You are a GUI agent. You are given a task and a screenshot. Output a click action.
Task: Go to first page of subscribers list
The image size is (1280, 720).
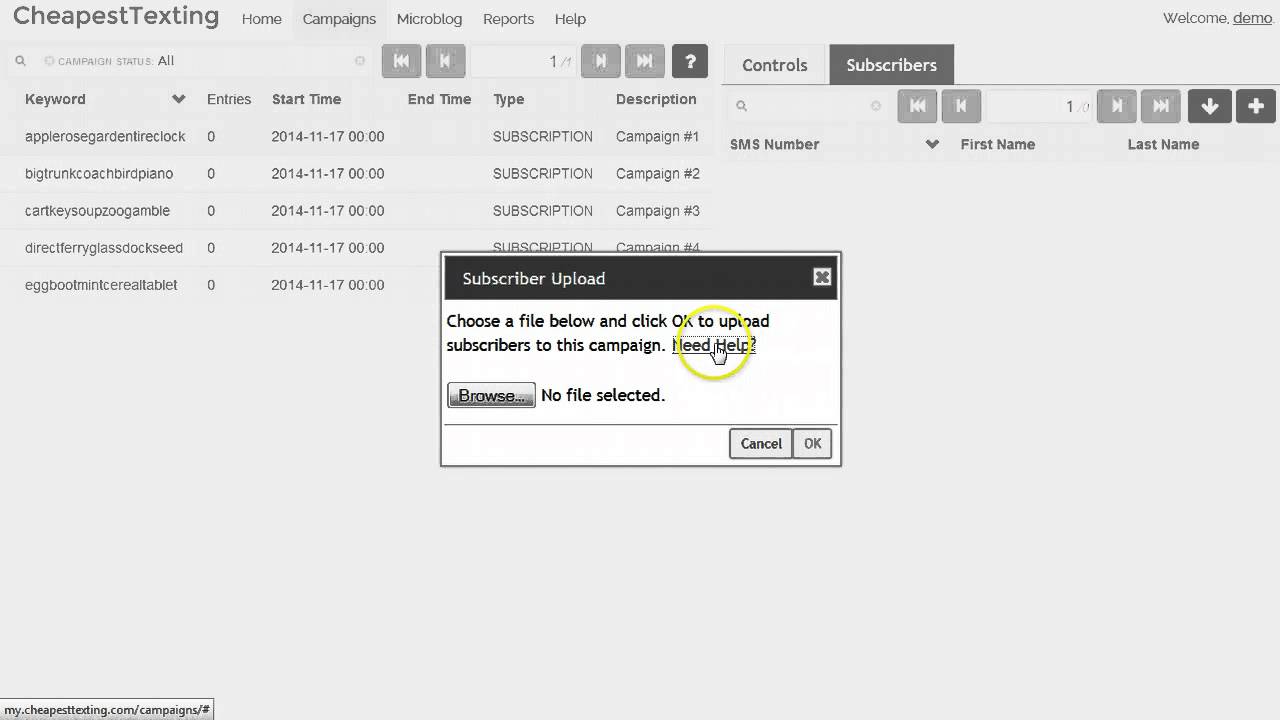coord(917,106)
